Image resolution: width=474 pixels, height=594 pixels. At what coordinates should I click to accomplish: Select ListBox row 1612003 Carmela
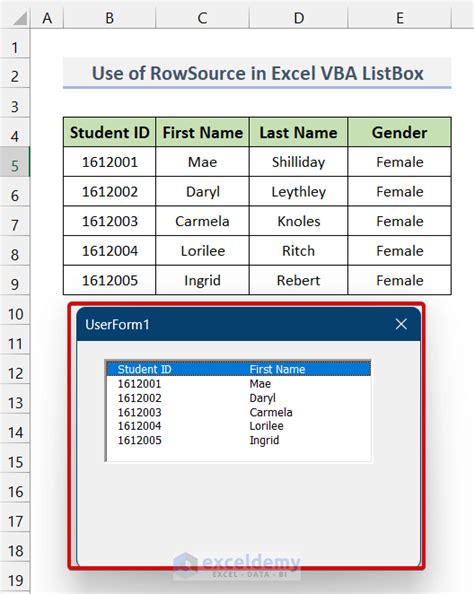click(x=239, y=412)
